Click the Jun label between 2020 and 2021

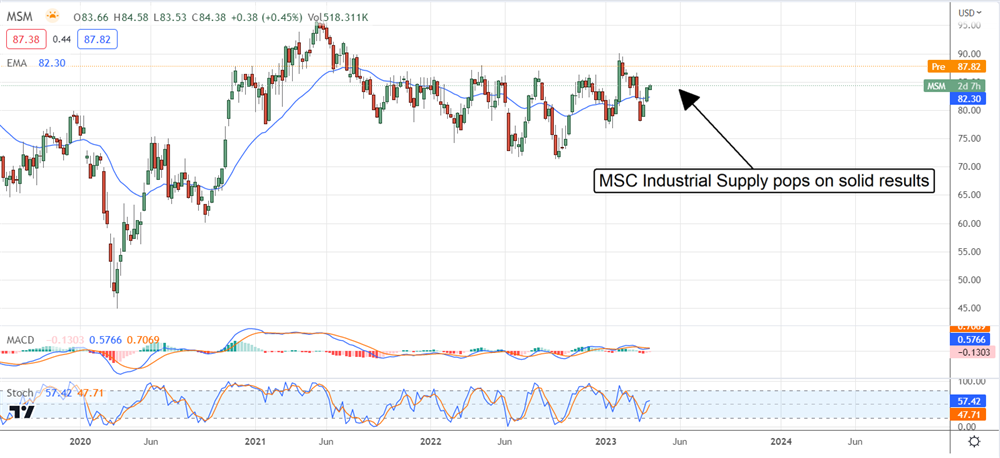tap(151, 441)
